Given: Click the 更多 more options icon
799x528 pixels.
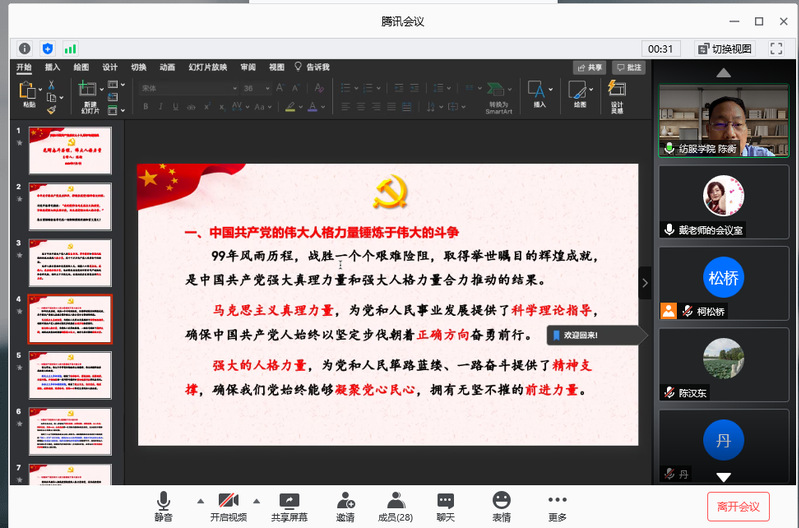Looking at the screenshot, I should 557,505.
